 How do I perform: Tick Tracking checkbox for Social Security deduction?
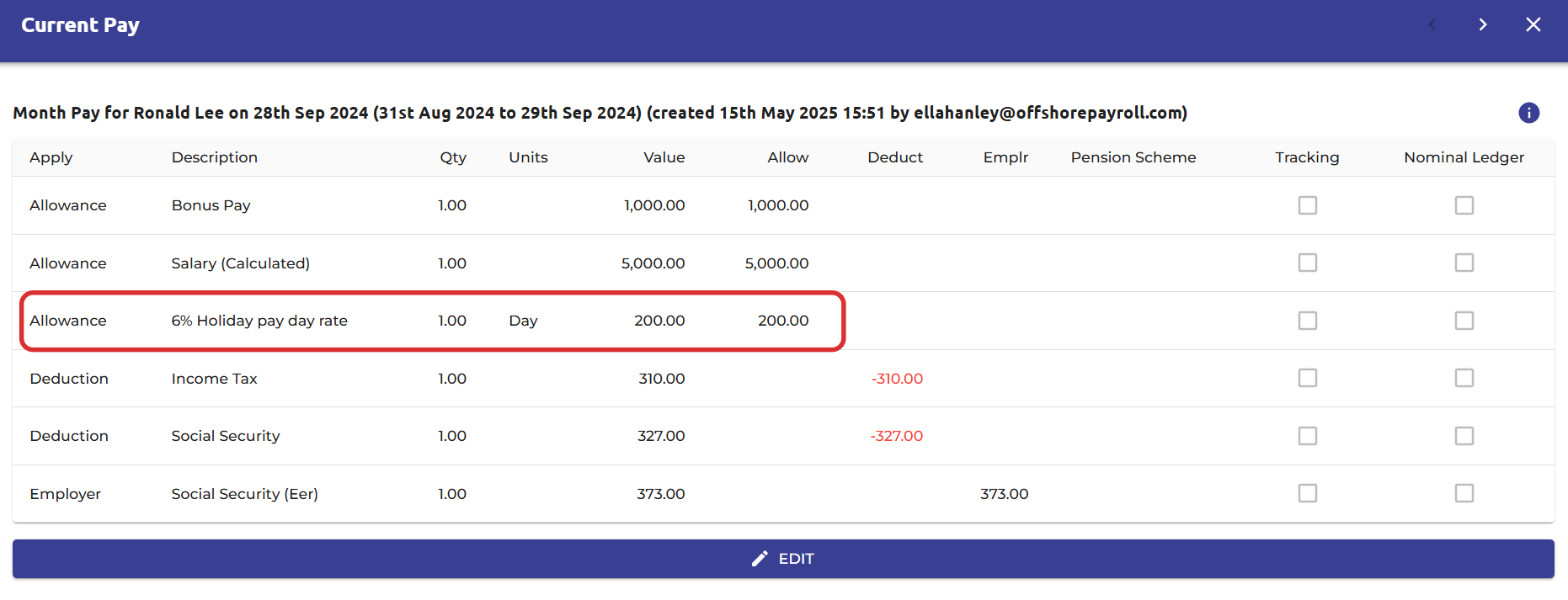point(1307,436)
